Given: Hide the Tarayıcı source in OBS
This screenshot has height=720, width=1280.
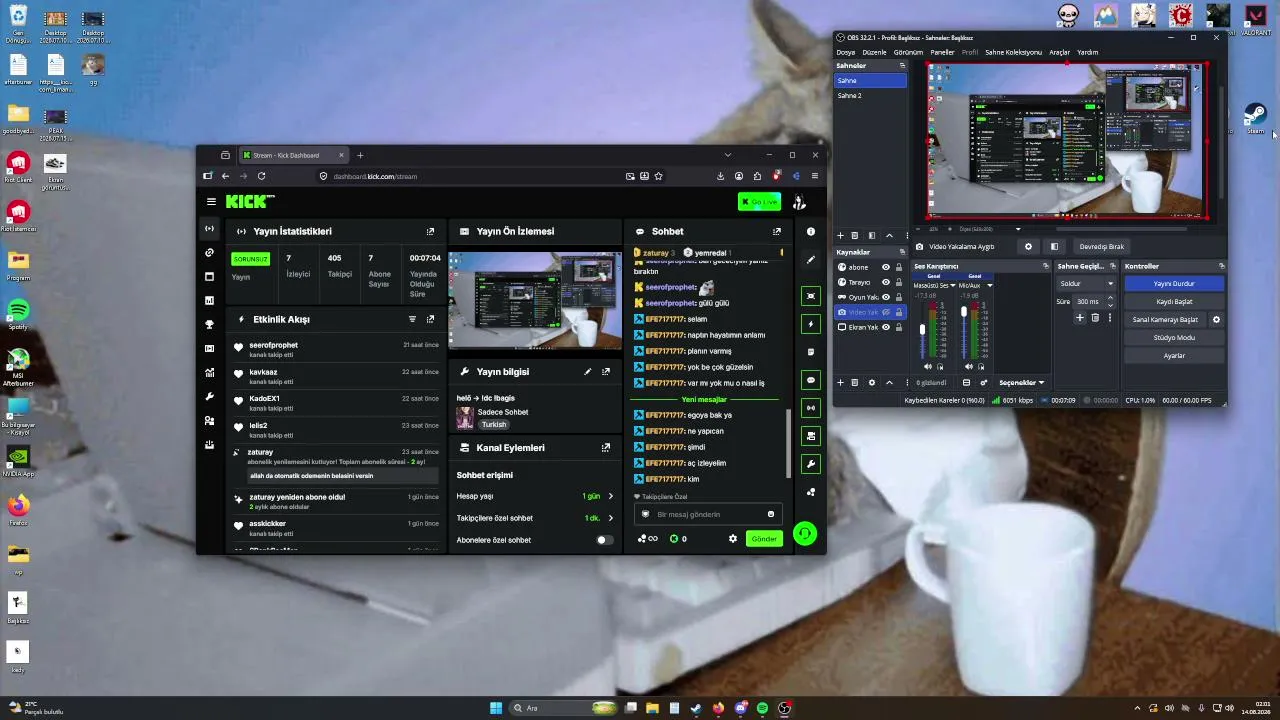Looking at the screenshot, I should [x=885, y=282].
